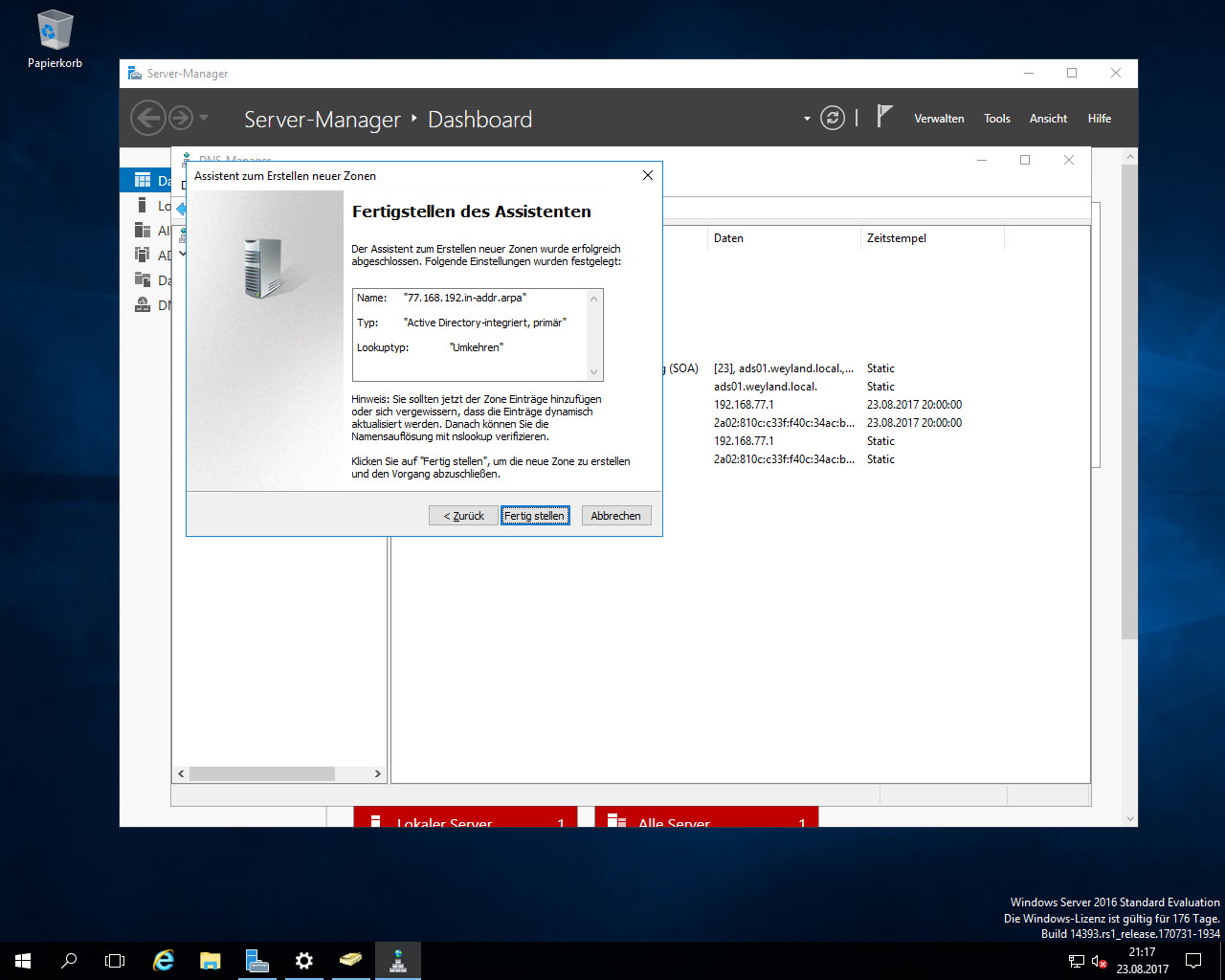
Task: Open the Papierkorb on the desktop
Action: [55, 40]
